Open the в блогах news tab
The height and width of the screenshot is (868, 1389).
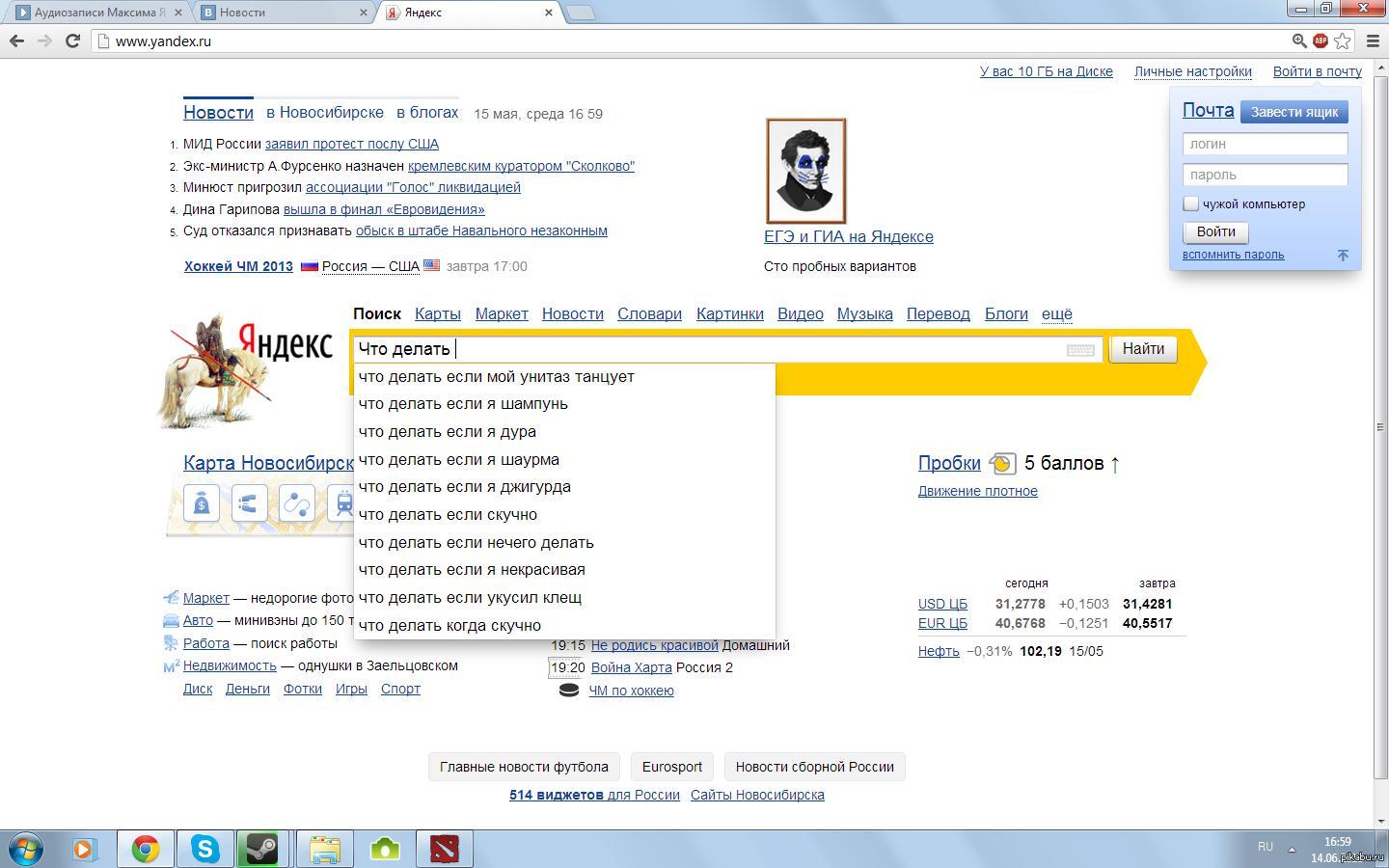[427, 112]
